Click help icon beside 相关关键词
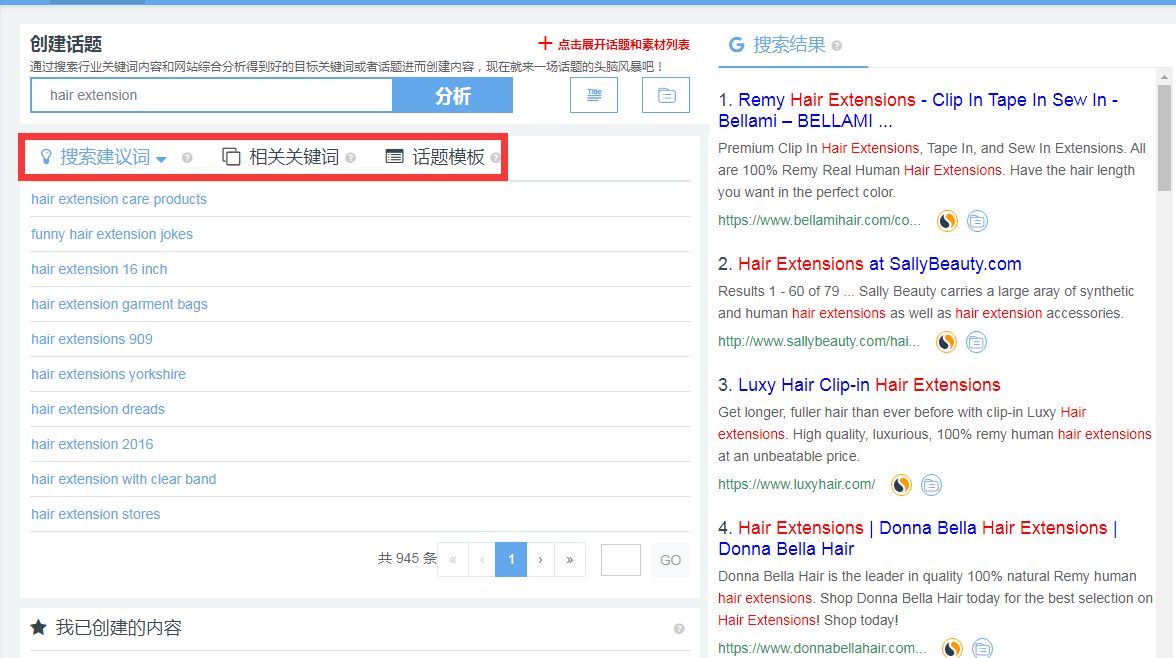Screen dimensions: 1176x658 tap(350, 158)
